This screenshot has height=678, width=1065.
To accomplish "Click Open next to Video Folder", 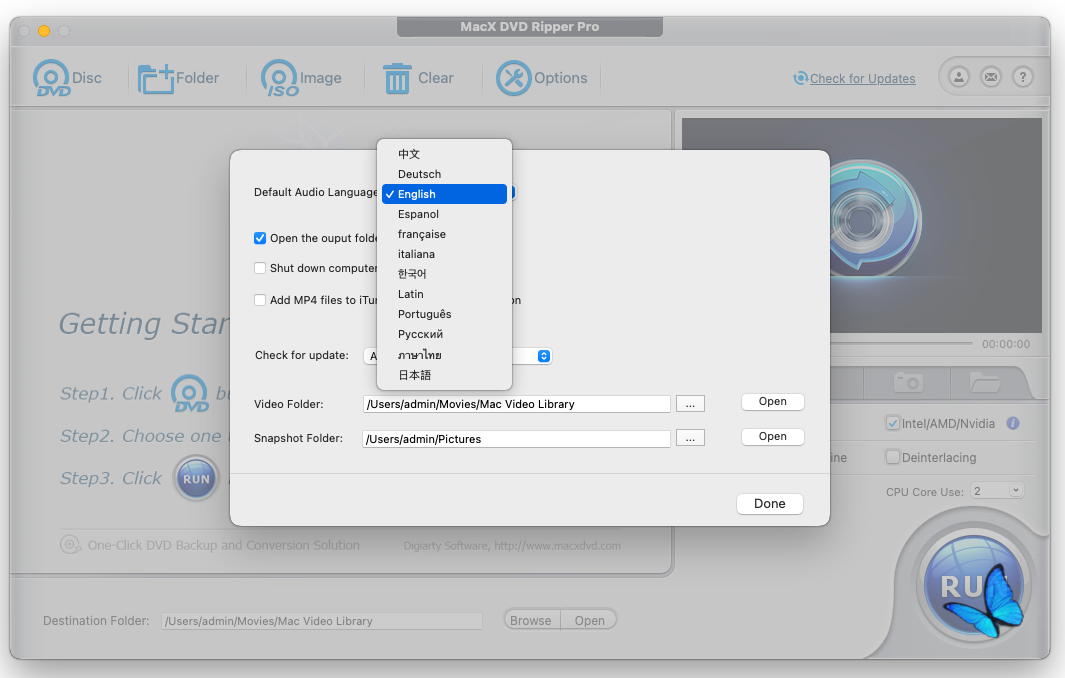I will [x=772, y=402].
